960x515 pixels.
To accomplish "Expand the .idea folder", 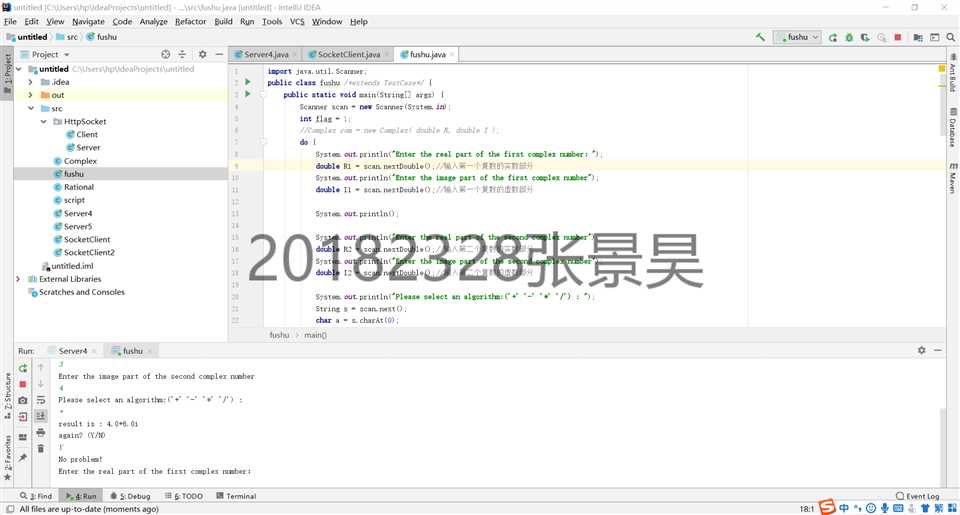I will (x=31, y=82).
